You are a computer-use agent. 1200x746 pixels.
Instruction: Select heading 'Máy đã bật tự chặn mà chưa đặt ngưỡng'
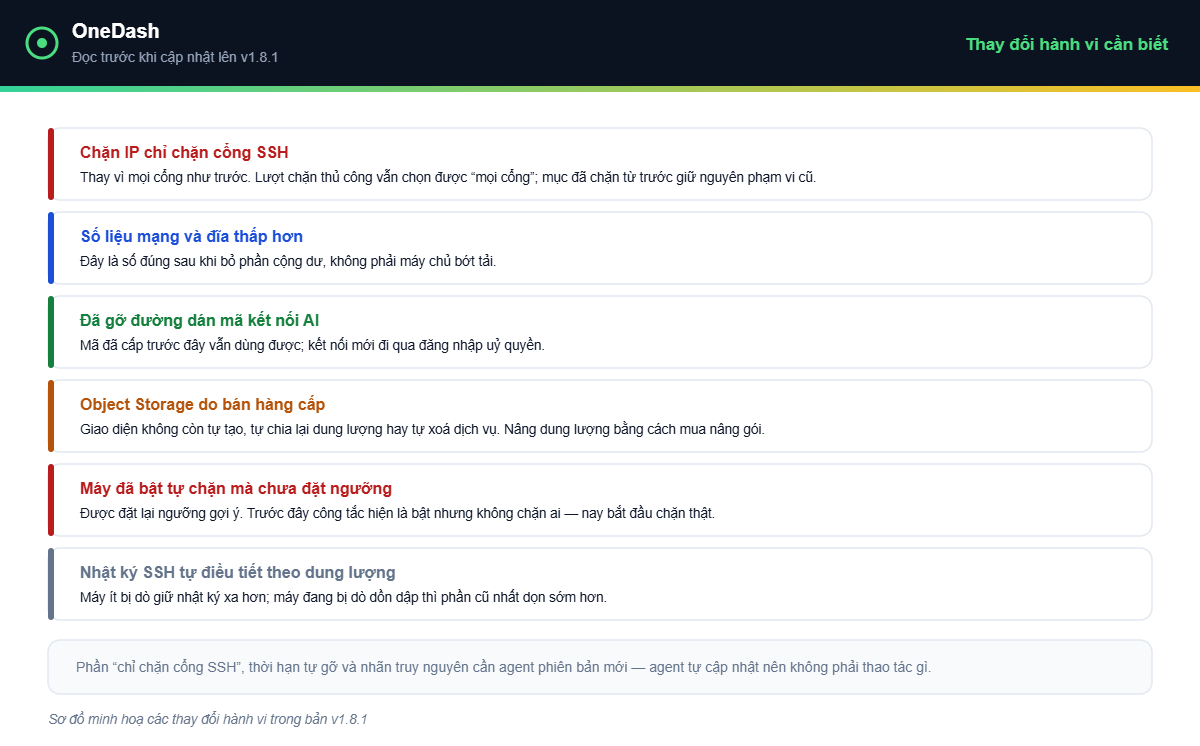(x=236, y=489)
